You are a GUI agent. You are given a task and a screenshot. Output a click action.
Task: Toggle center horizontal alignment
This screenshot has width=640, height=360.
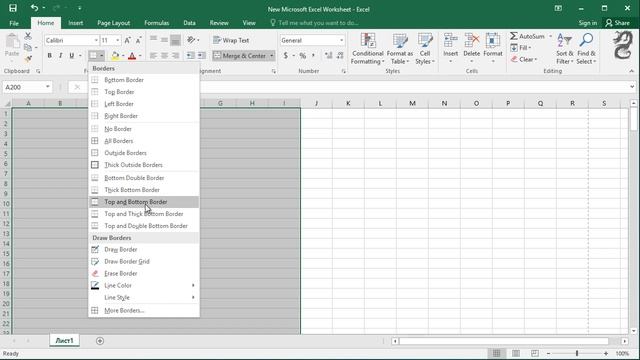(164, 56)
